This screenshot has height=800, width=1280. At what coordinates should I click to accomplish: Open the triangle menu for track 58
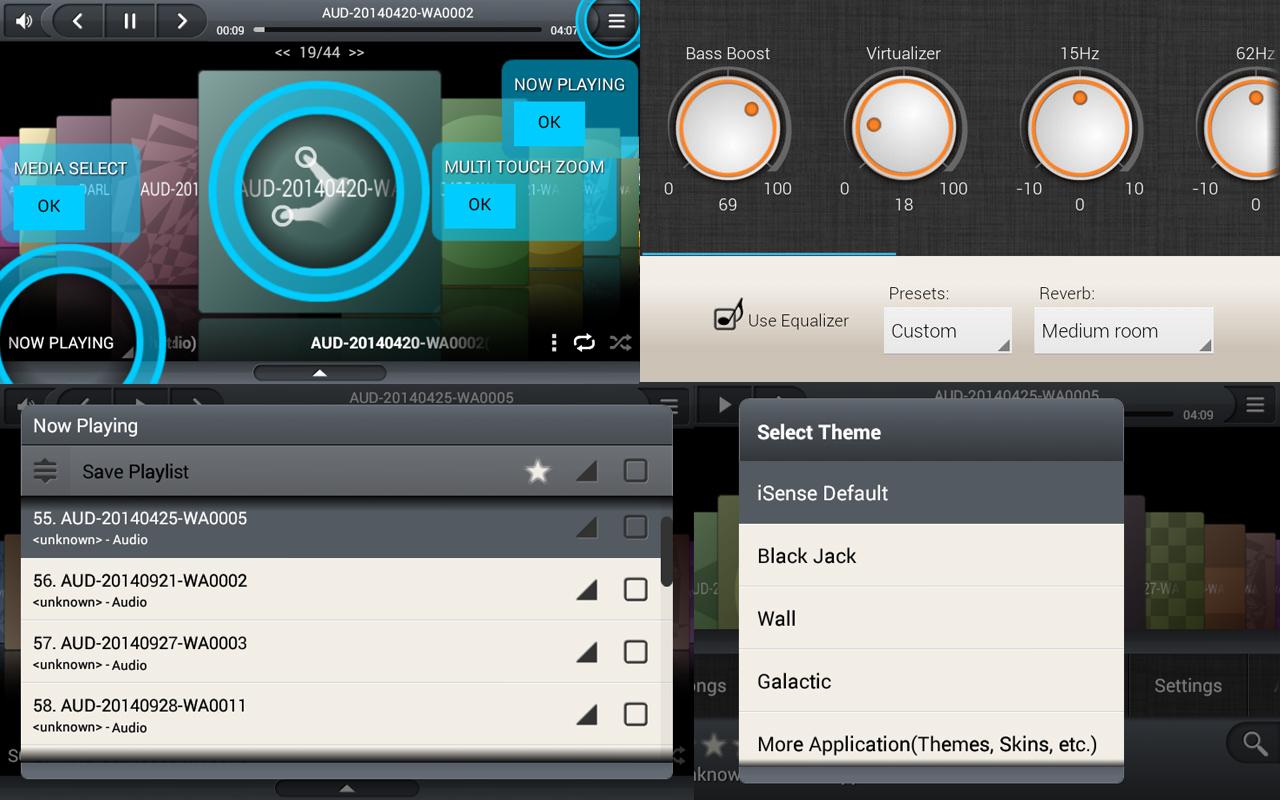[x=587, y=714]
